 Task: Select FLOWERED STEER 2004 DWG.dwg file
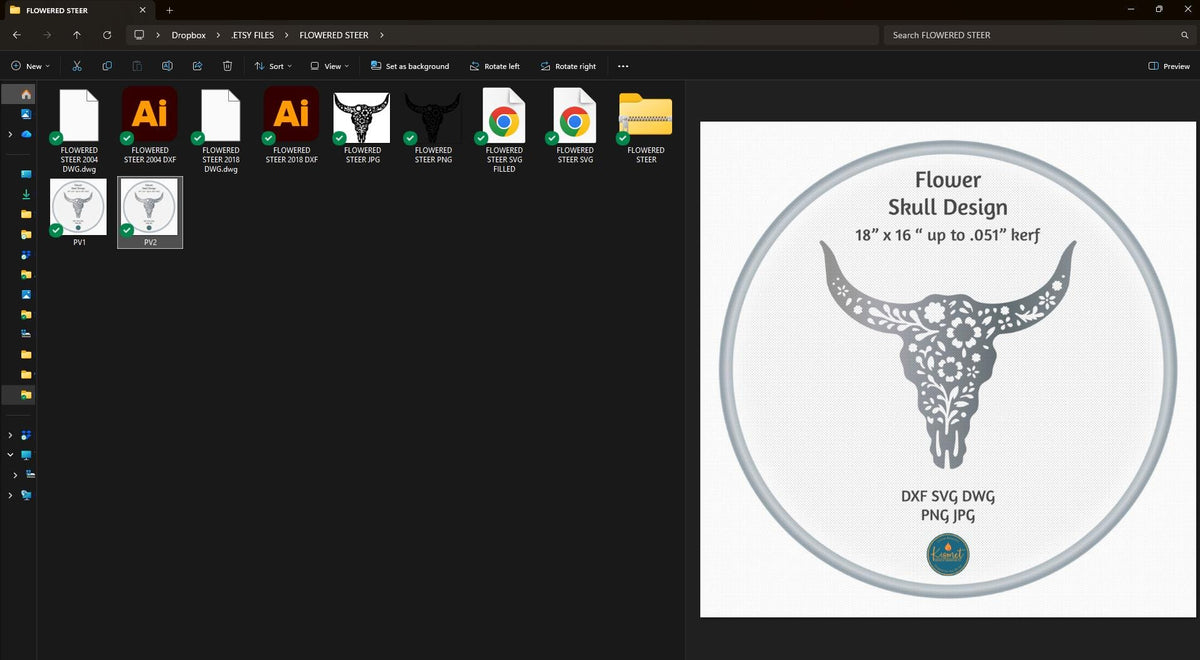pos(79,131)
